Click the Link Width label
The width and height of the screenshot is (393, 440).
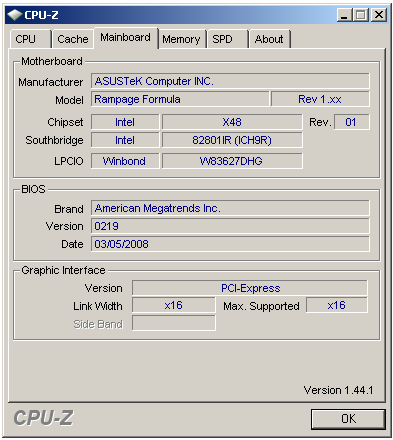tap(98, 306)
